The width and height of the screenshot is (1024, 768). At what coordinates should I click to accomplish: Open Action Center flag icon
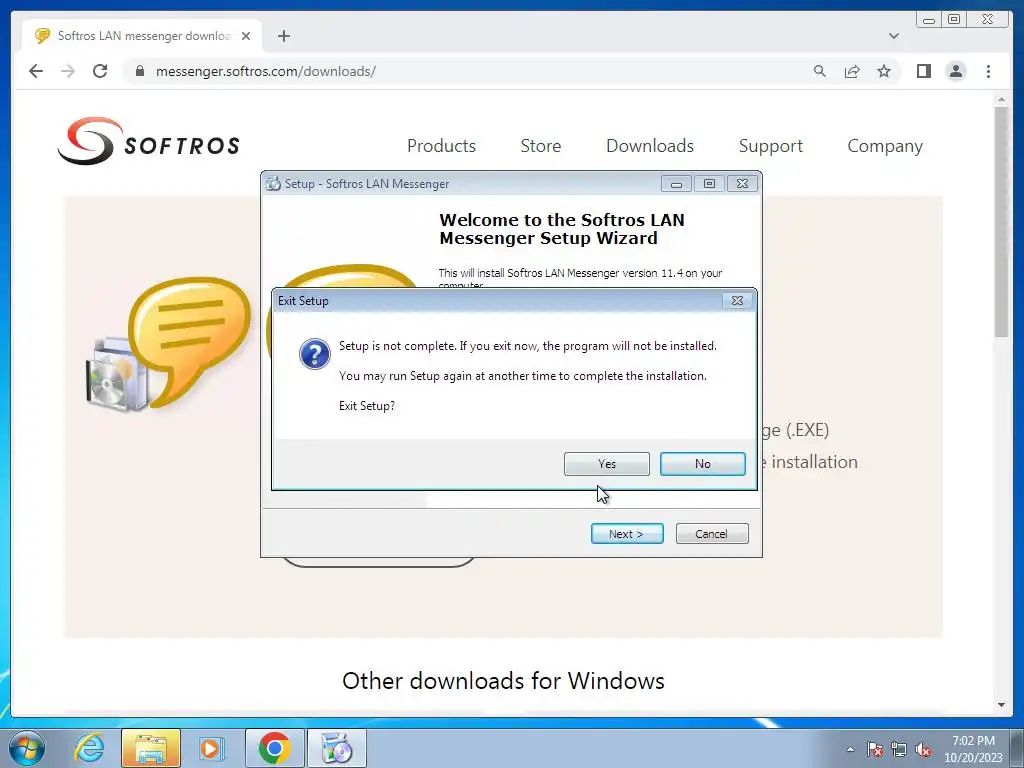point(874,749)
